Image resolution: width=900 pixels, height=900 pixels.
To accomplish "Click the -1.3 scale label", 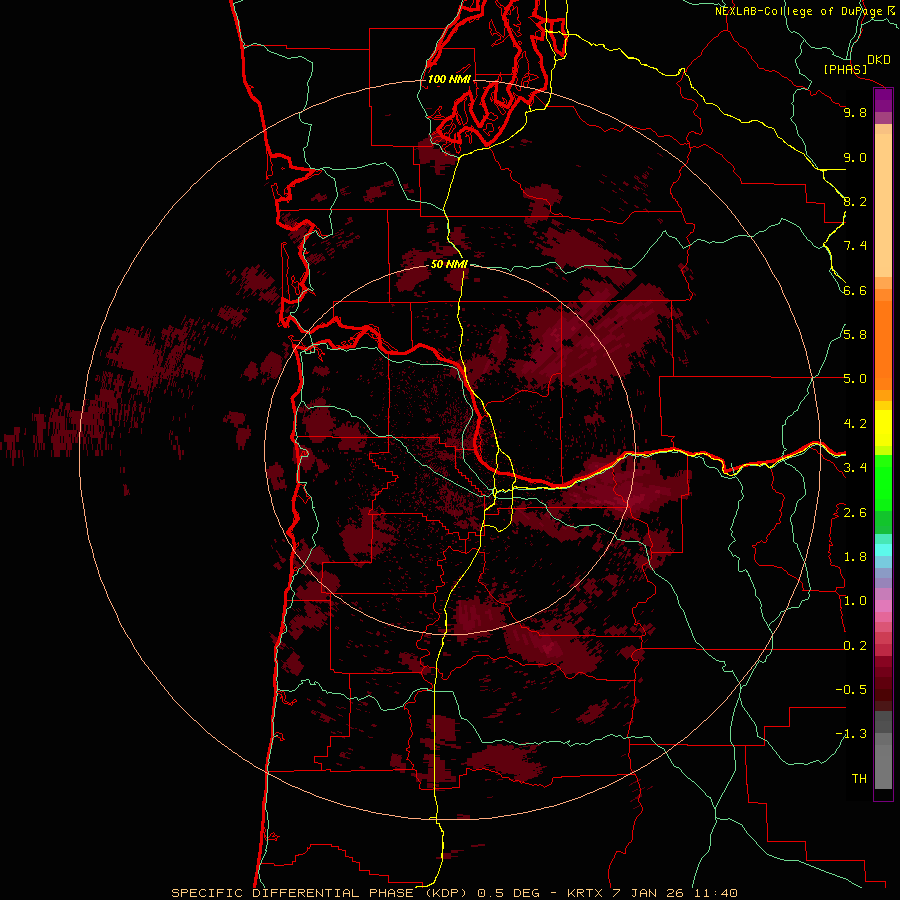I will [851, 734].
